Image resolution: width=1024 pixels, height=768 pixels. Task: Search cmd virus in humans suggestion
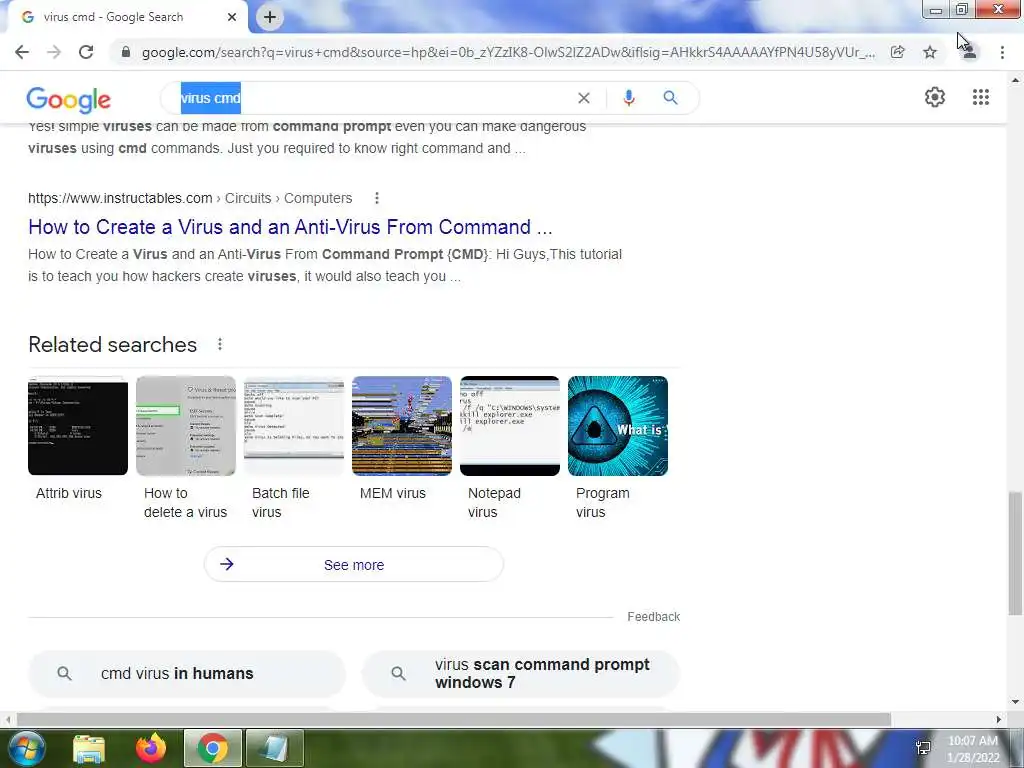click(x=187, y=673)
